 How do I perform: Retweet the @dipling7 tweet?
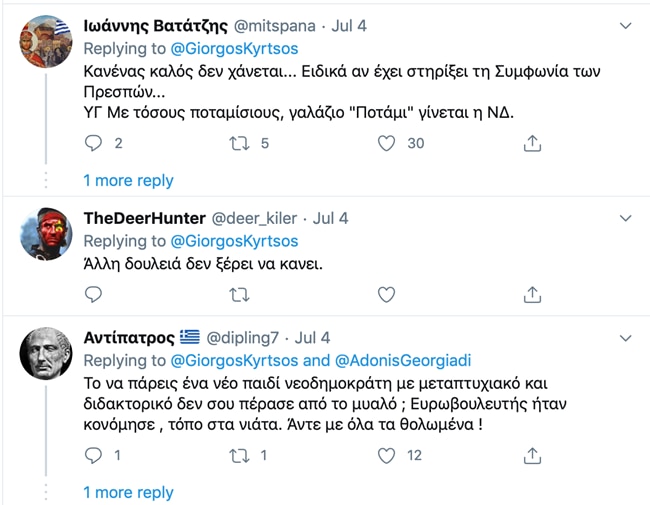239,455
